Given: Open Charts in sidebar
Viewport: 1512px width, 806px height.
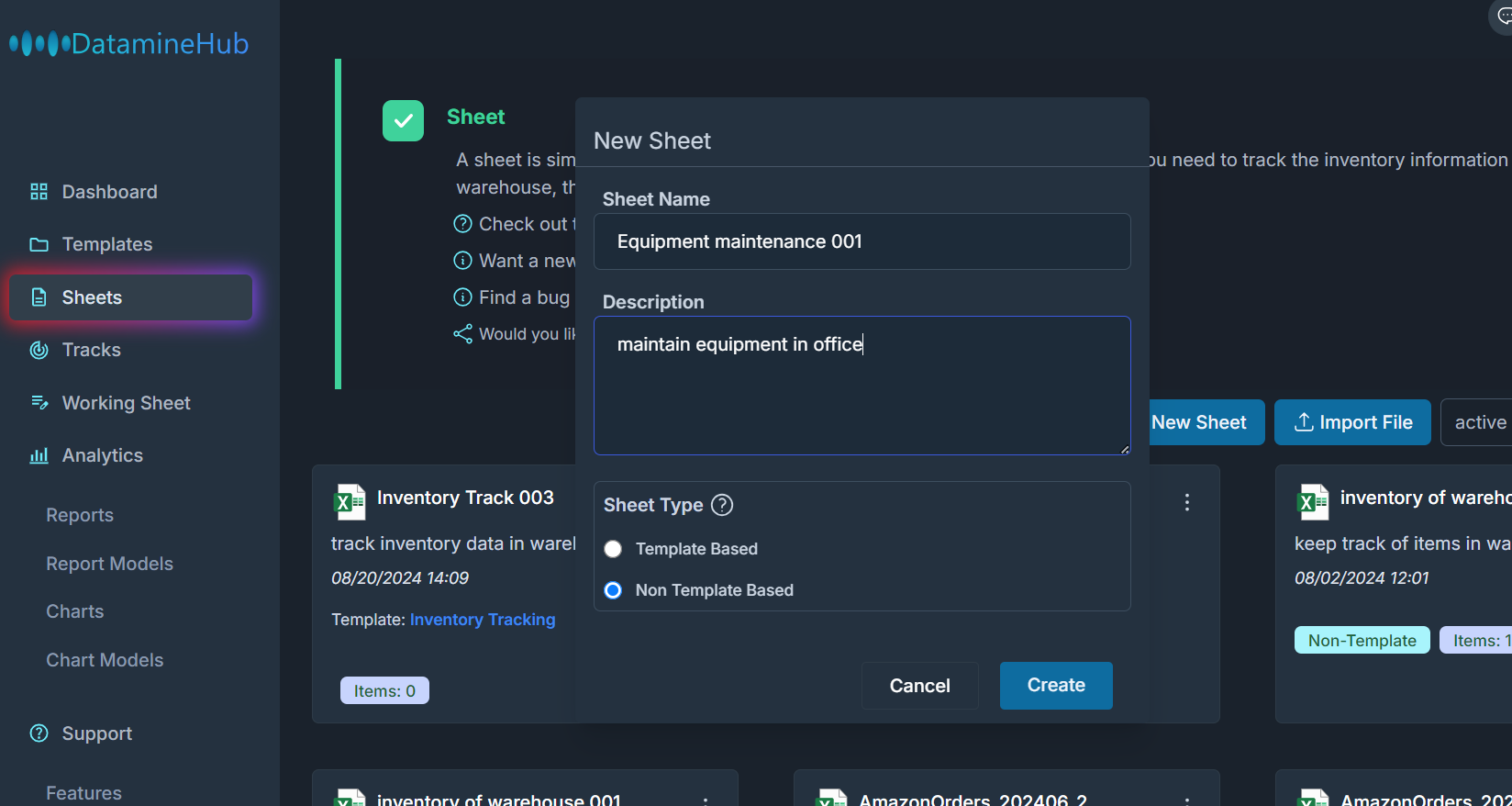Looking at the screenshot, I should pyautogui.click(x=75, y=611).
